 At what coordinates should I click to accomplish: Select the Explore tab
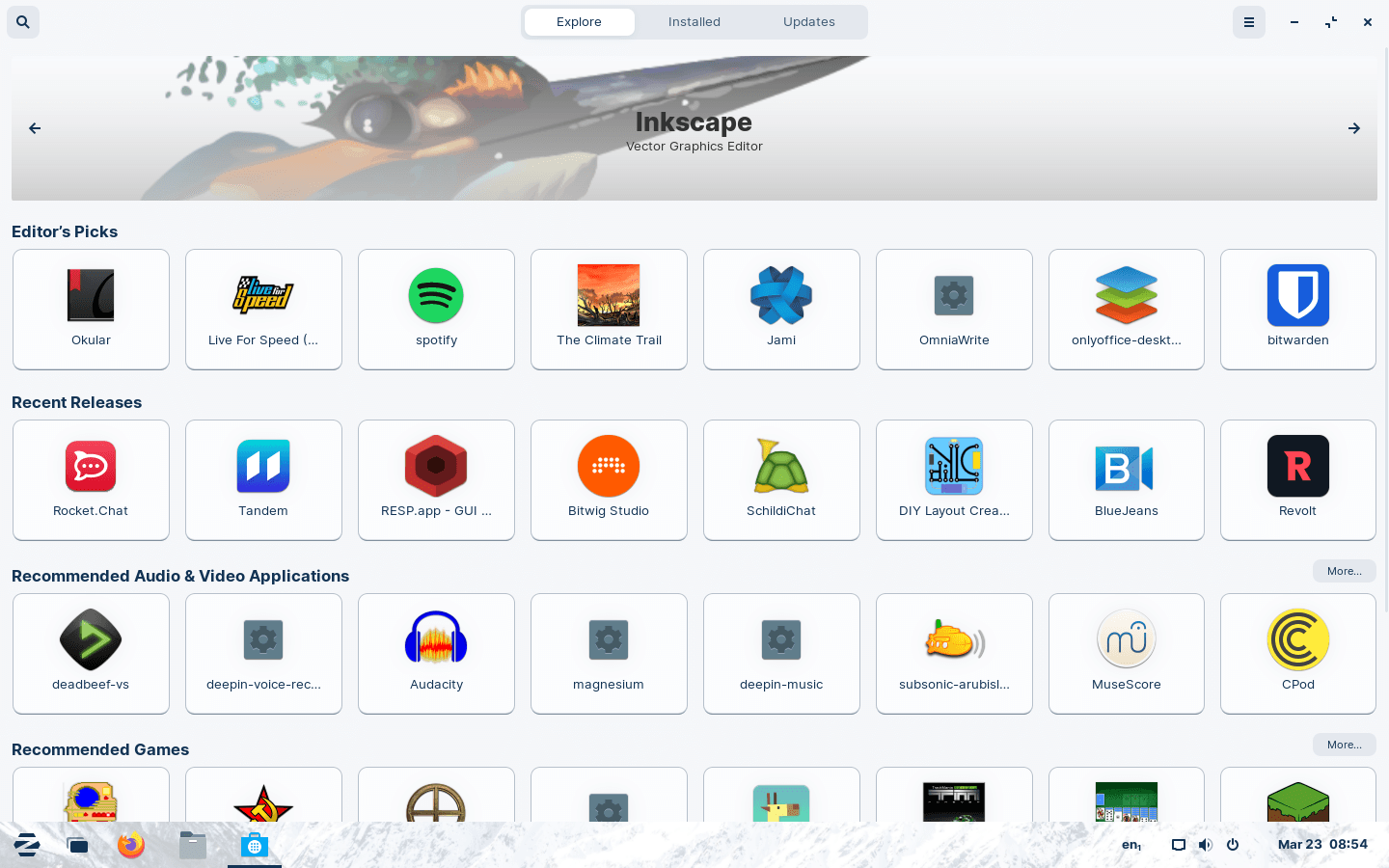[579, 22]
